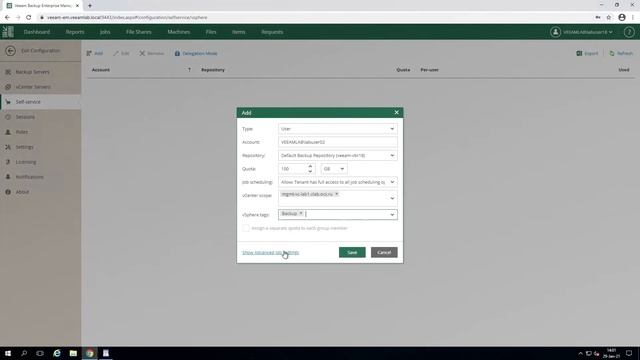
Task: Click the Sessions sidebar icon
Action: [8, 117]
